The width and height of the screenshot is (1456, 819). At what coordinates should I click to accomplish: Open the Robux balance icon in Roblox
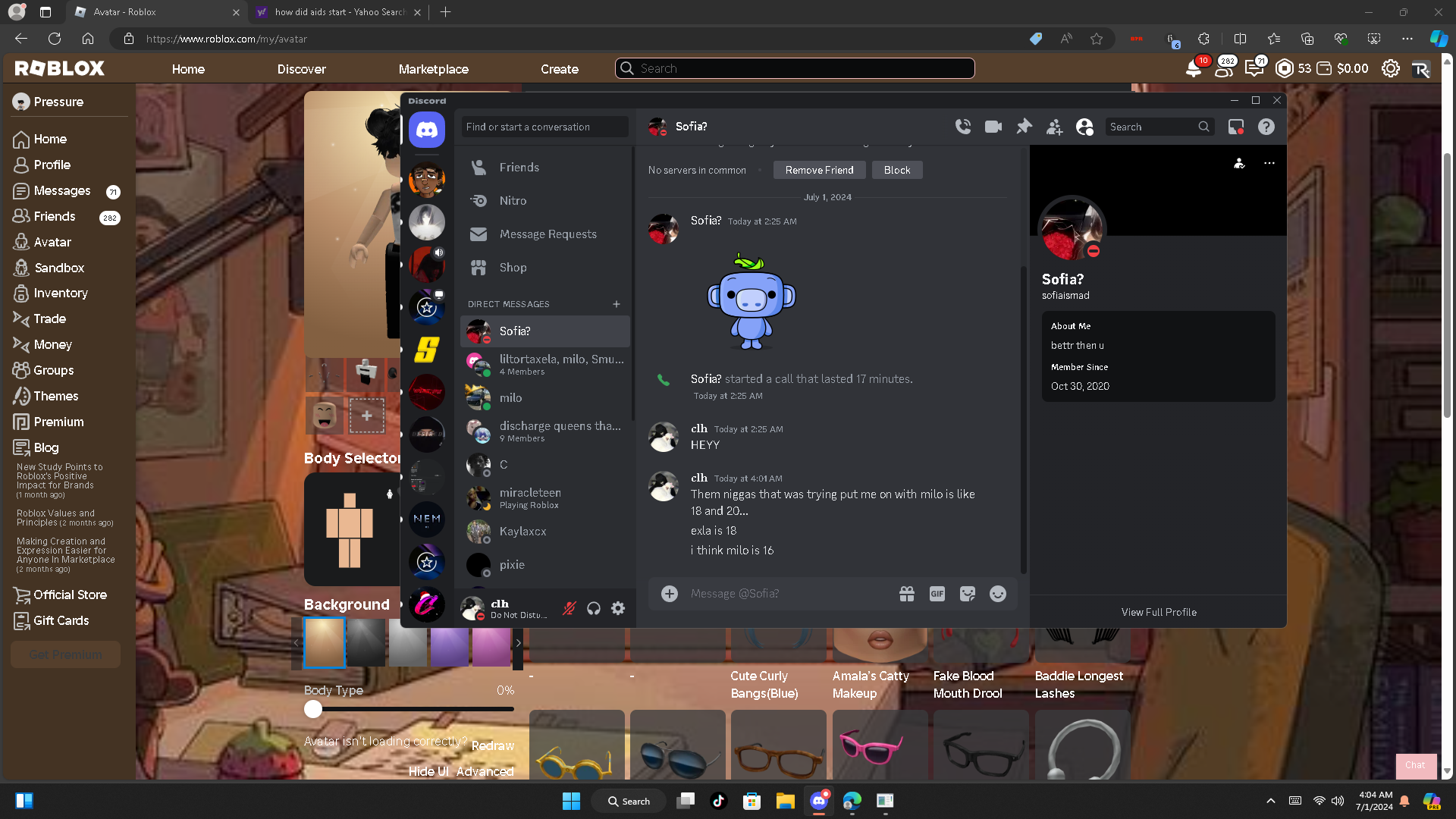(x=1285, y=68)
